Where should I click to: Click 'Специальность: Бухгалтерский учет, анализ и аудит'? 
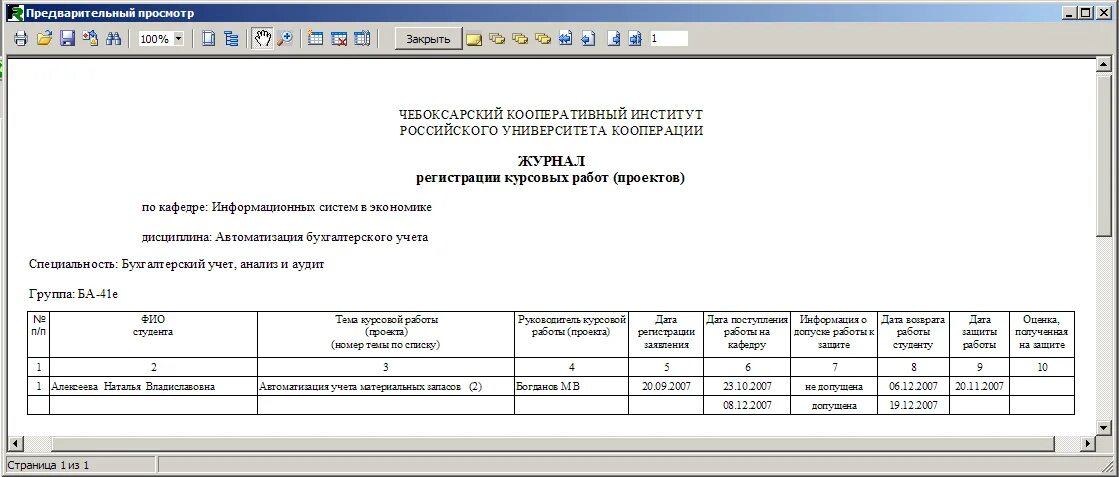pos(177,264)
